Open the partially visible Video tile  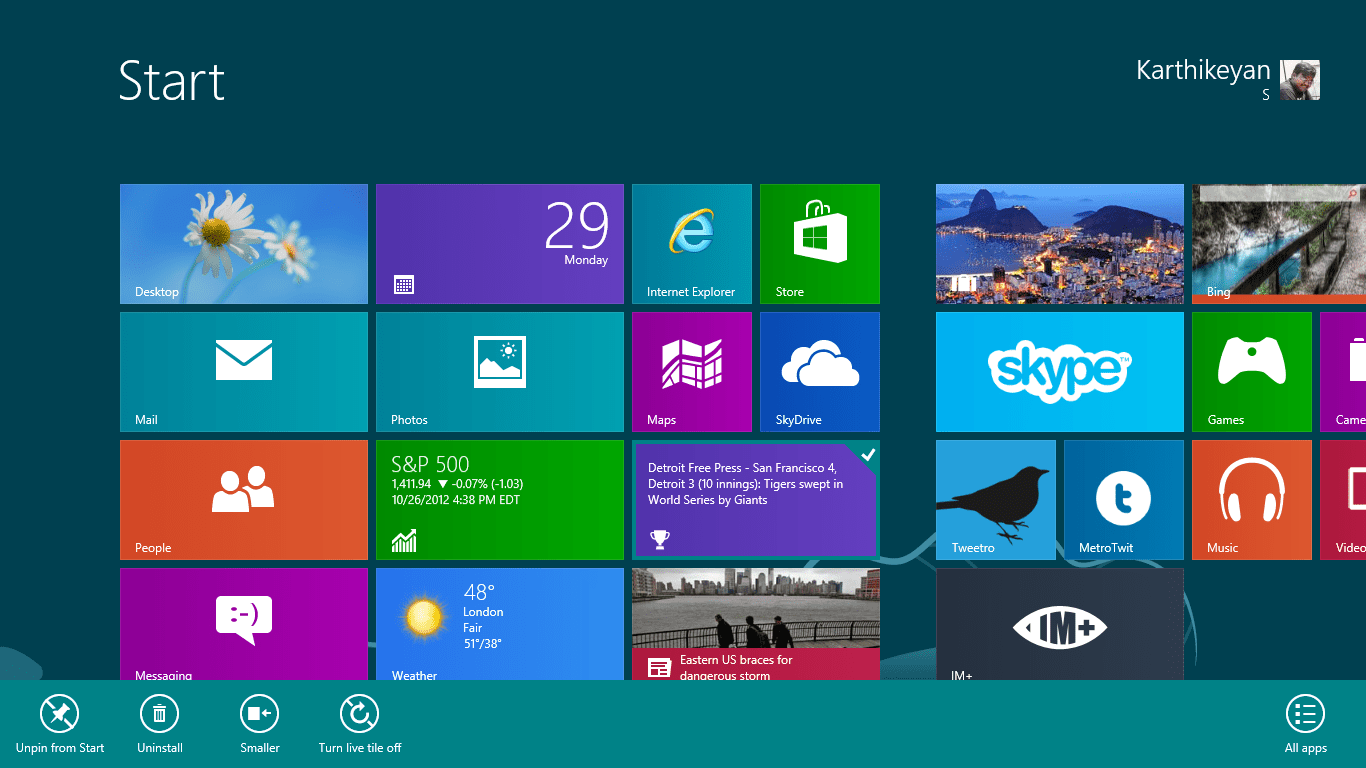click(1343, 500)
